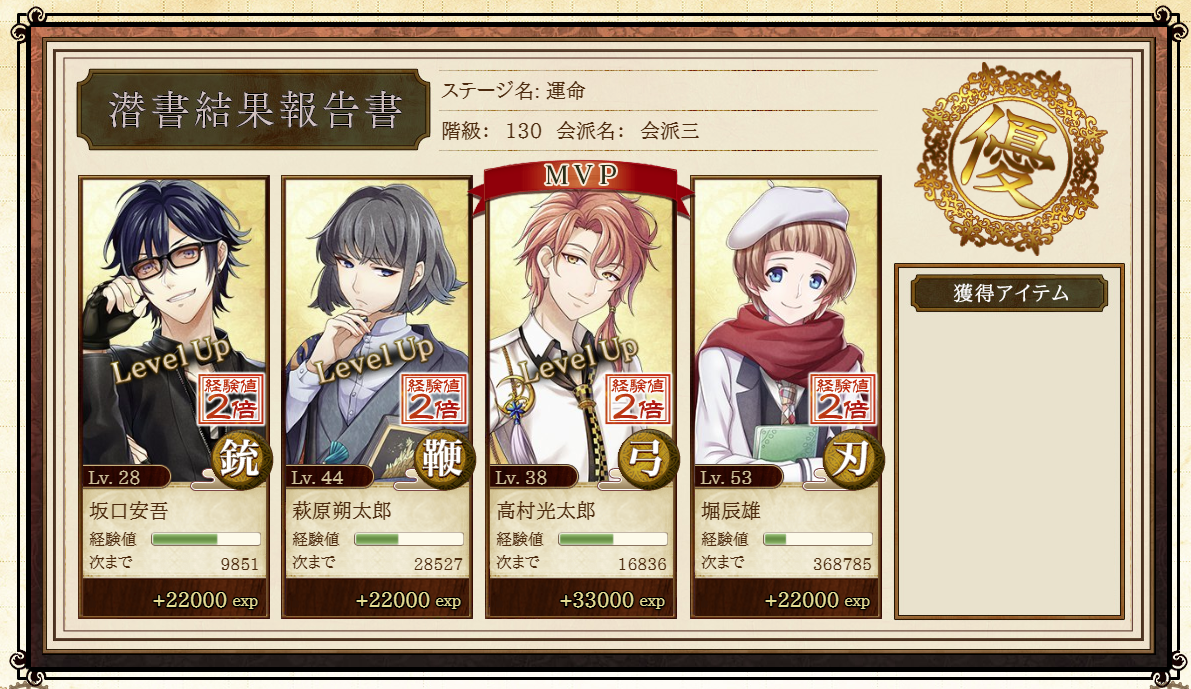Select 萩原朔太郎 character portrait
The image size is (1191, 689).
pyautogui.click(x=377, y=327)
